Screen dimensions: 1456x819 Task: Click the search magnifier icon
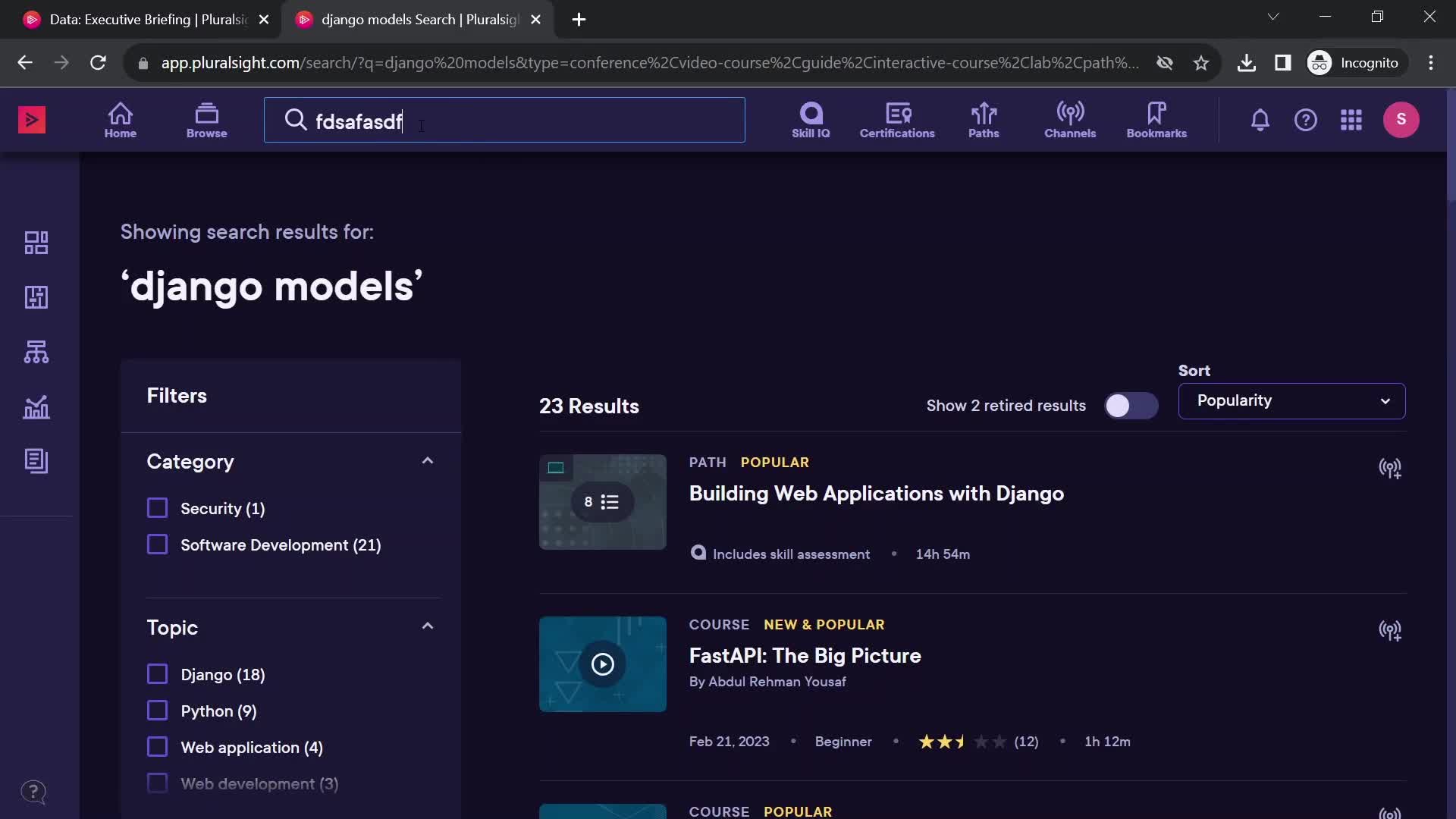295,120
